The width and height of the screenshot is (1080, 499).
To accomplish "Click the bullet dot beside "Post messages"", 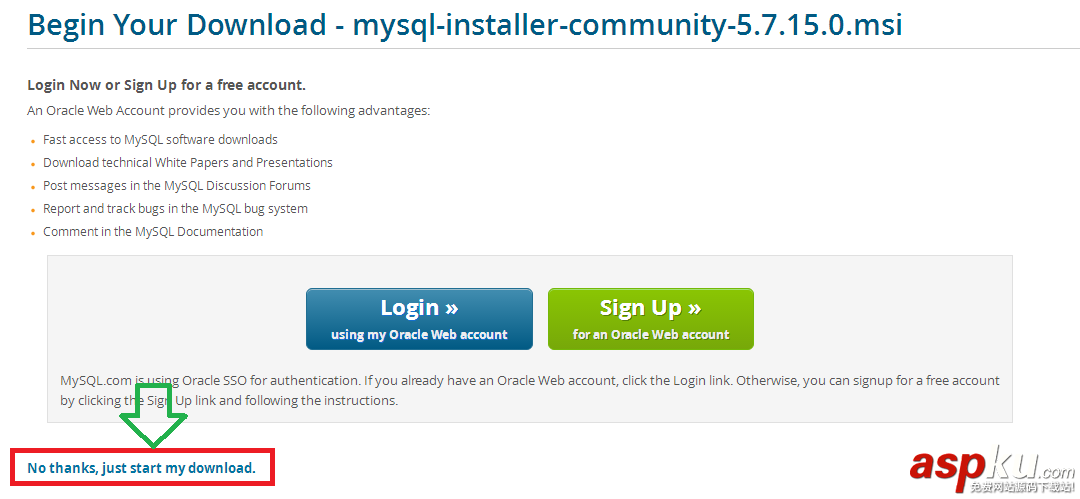I will tap(33, 188).
